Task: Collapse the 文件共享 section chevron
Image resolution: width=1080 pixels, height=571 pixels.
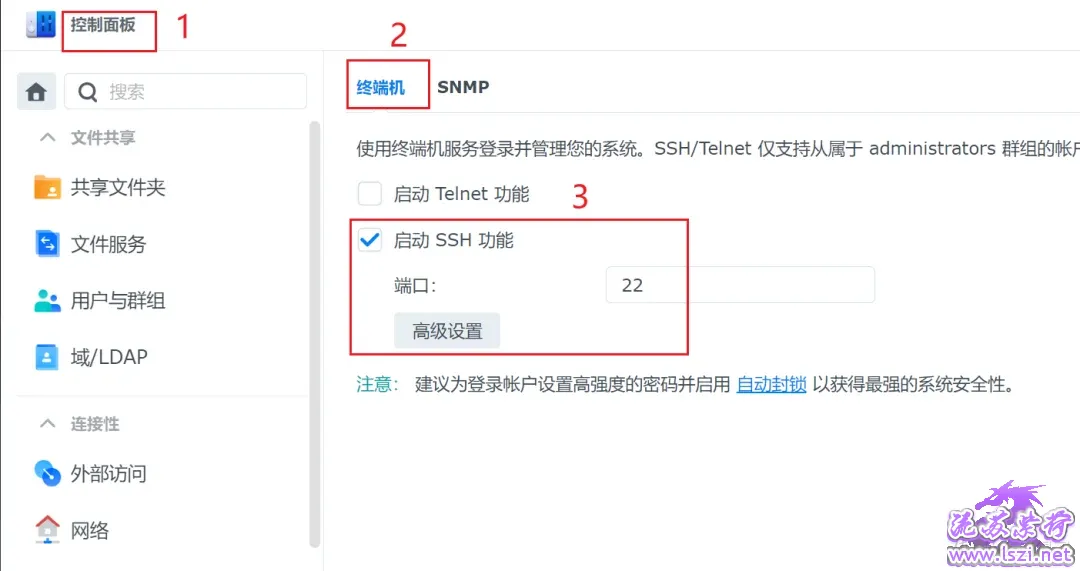Action: coord(48,138)
